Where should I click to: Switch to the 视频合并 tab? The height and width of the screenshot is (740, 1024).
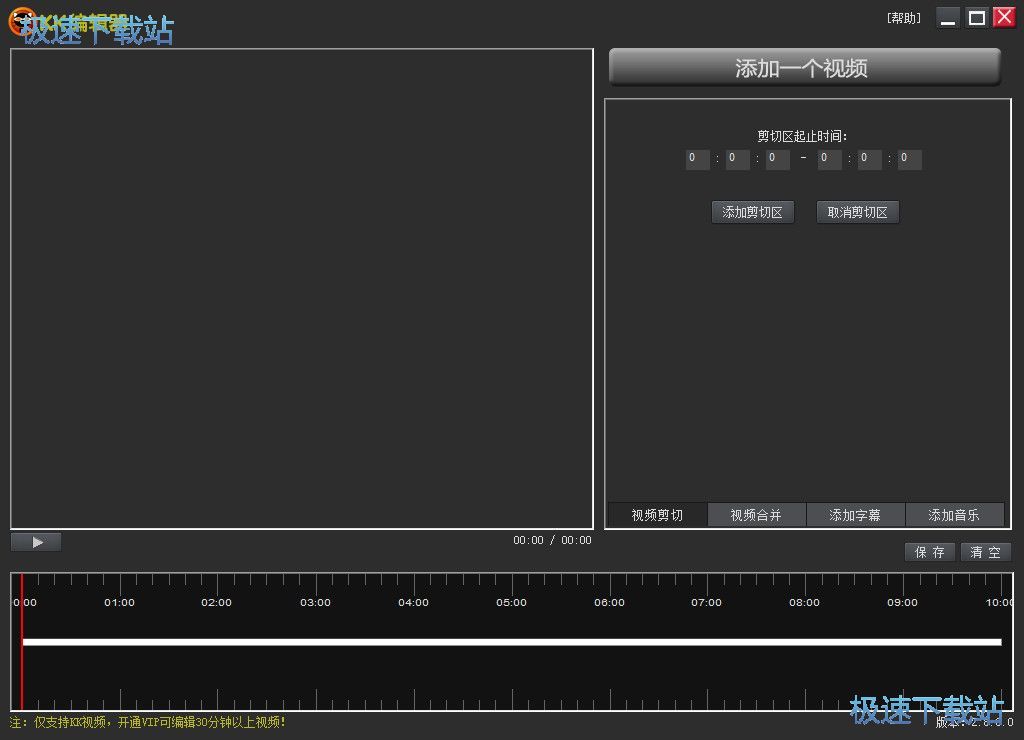click(x=756, y=515)
